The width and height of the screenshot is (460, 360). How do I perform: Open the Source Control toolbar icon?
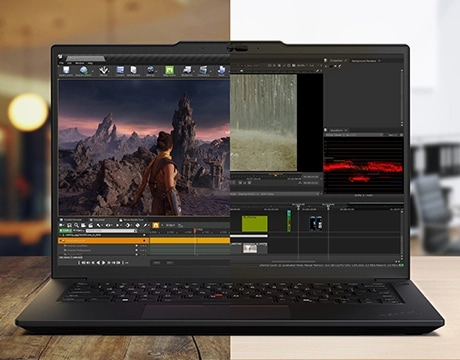pyautogui.click(x=83, y=70)
